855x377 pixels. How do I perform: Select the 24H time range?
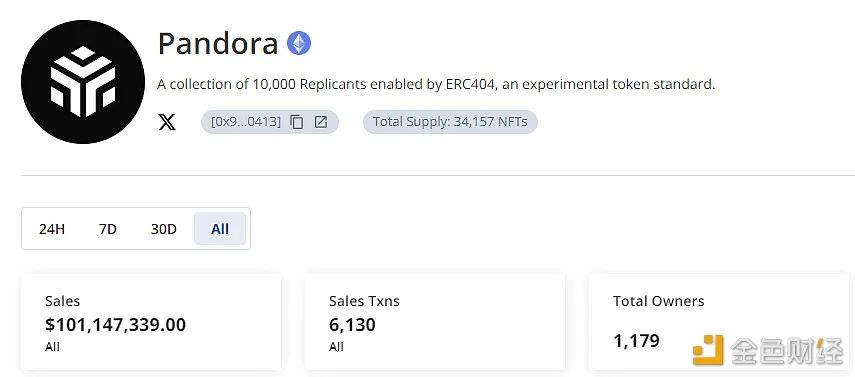tap(52, 229)
